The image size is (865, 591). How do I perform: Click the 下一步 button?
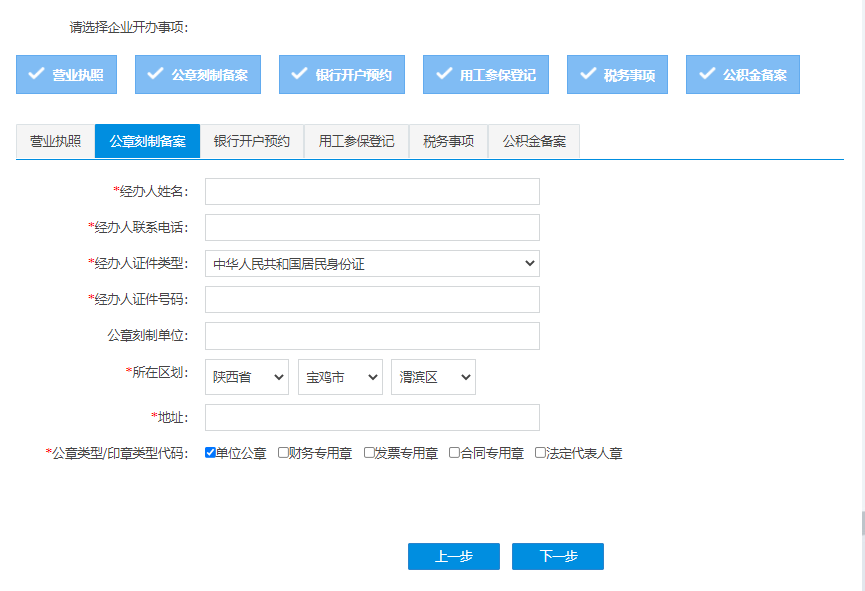557,557
